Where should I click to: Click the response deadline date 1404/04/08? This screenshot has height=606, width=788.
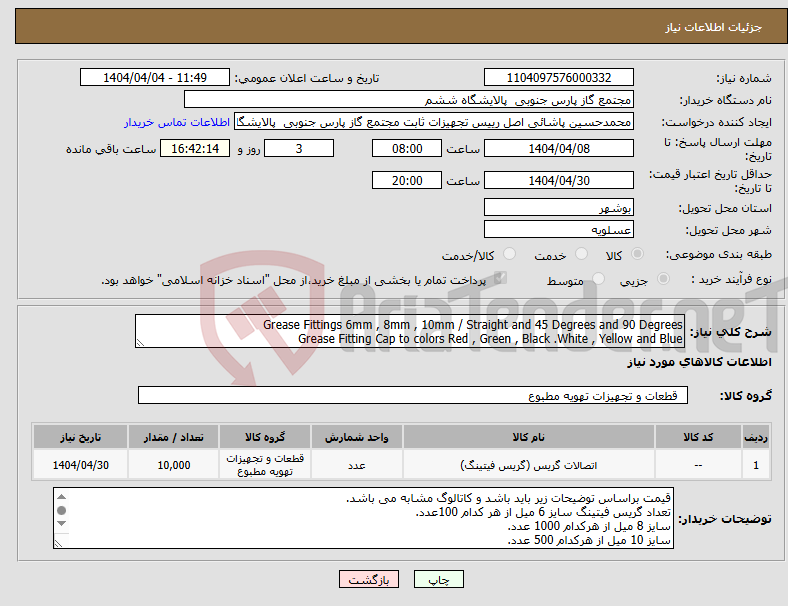point(558,149)
